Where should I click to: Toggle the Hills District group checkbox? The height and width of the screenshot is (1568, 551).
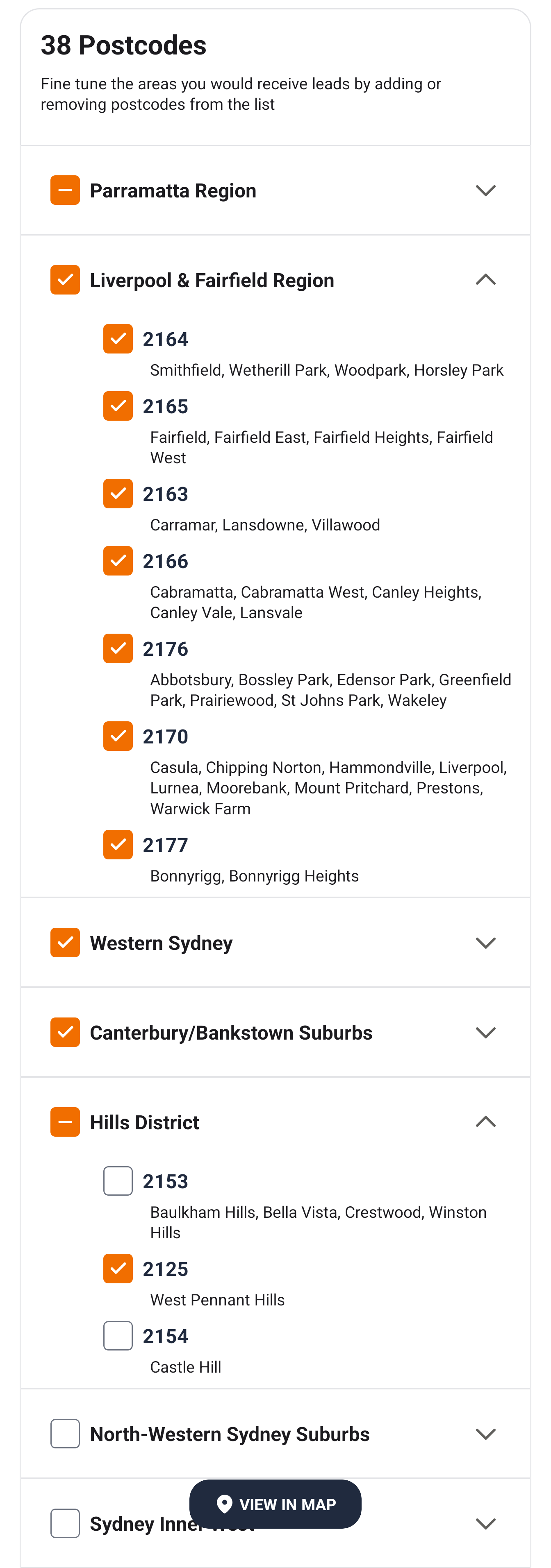tap(65, 1122)
